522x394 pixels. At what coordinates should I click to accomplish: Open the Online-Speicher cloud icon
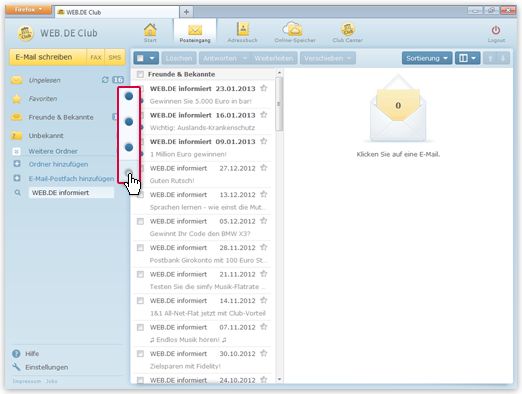292,29
